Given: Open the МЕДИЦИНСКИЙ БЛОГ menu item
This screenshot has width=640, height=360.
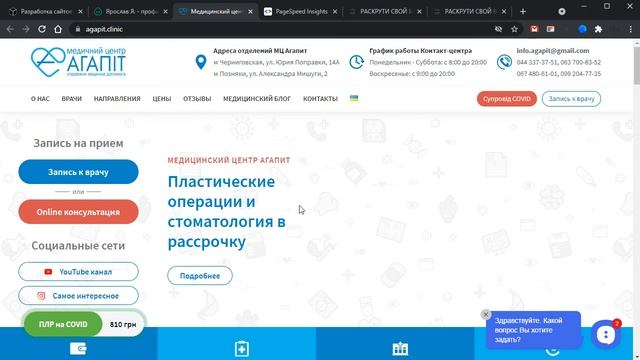Looking at the screenshot, I should (257, 99).
